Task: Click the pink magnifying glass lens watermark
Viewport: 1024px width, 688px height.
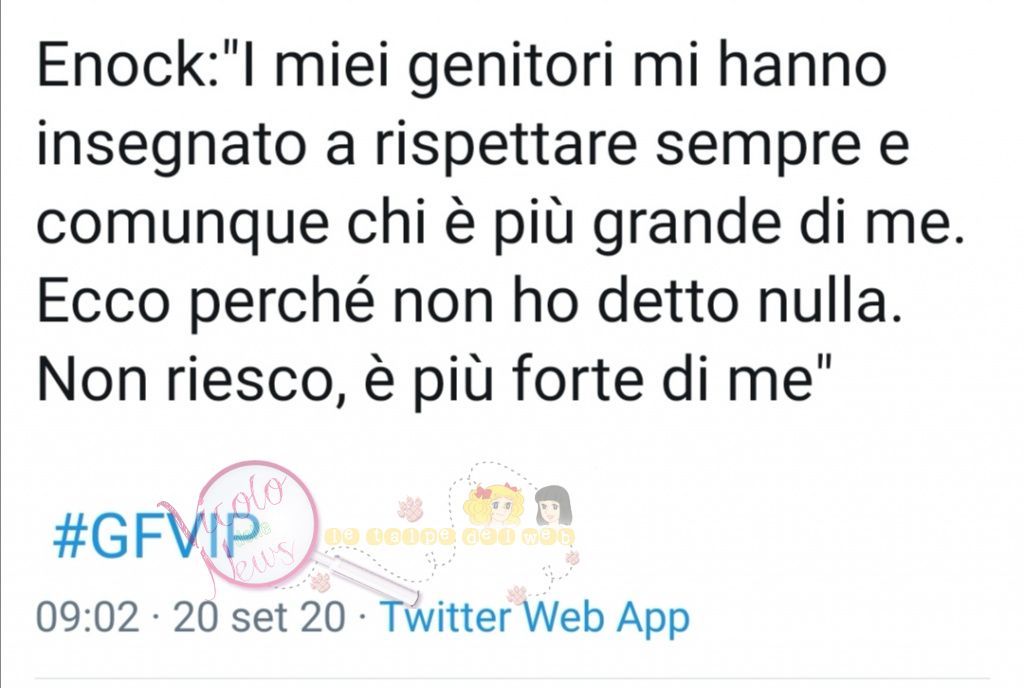Action: pos(257,523)
